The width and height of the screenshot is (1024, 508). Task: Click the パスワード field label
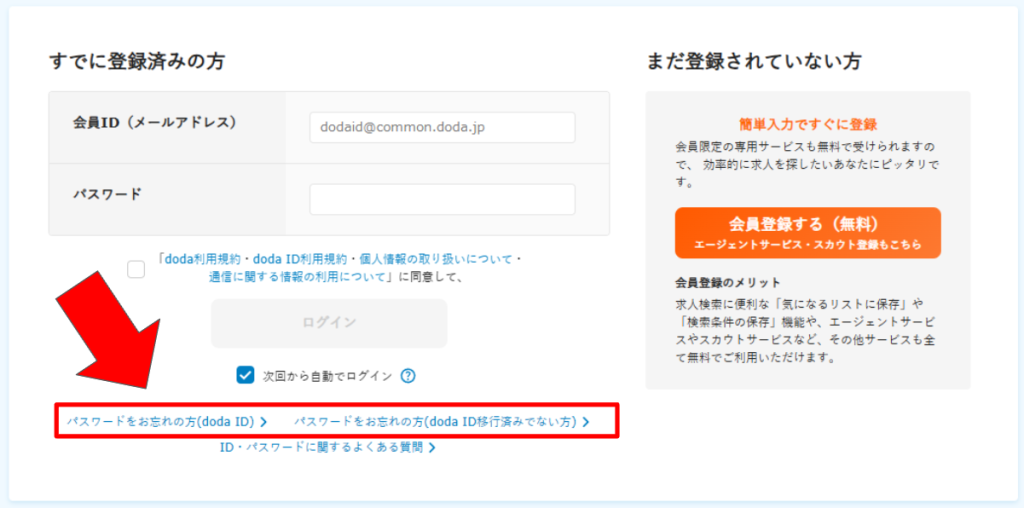(x=106, y=194)
